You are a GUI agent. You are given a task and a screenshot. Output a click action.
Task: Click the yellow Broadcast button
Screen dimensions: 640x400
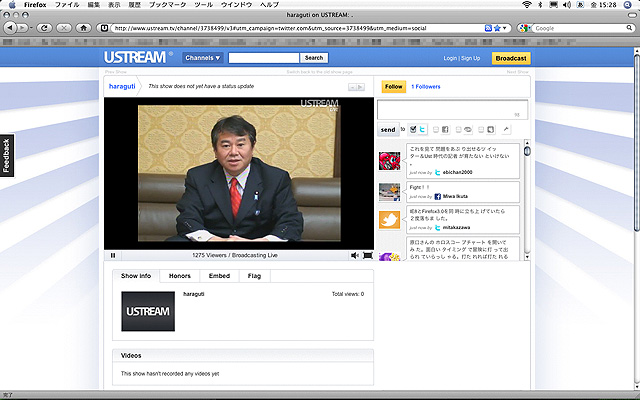coord(511,58)
